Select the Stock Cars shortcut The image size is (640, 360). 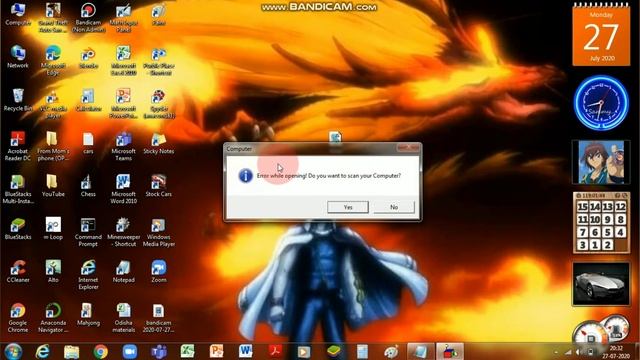158,185
